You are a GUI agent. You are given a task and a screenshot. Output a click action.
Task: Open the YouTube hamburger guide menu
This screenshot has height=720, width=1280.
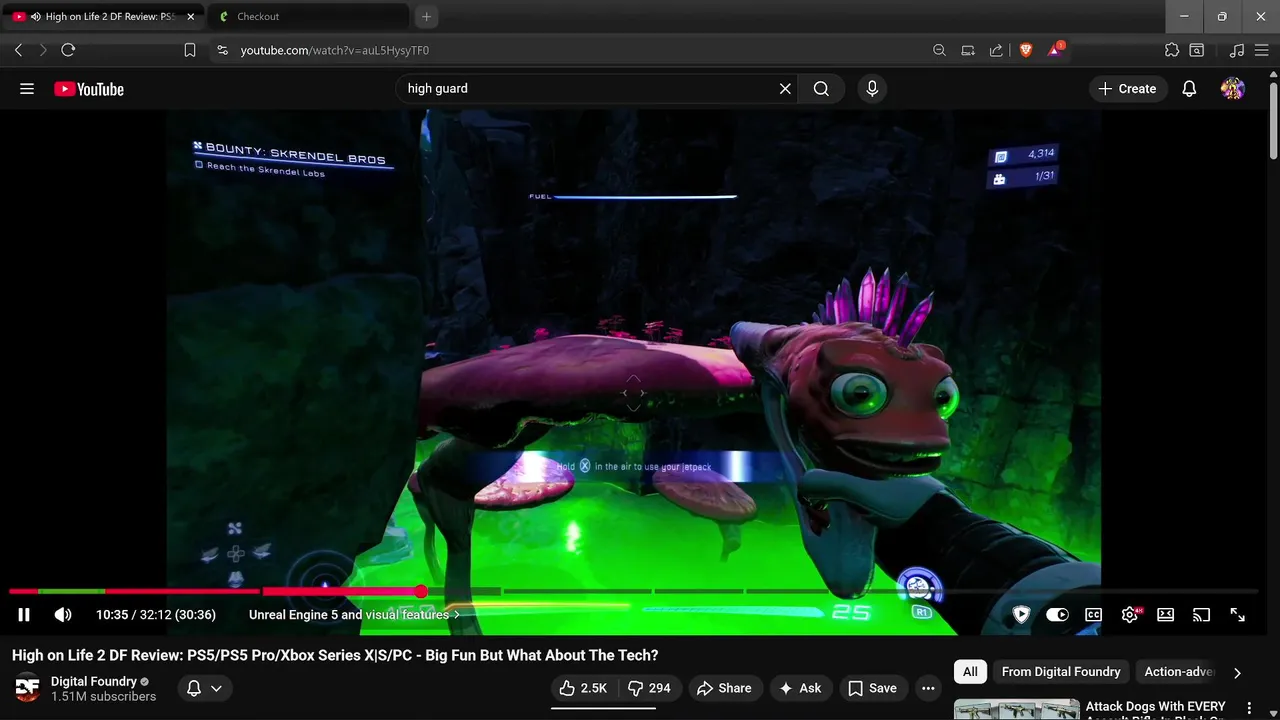tap(27, 89)
